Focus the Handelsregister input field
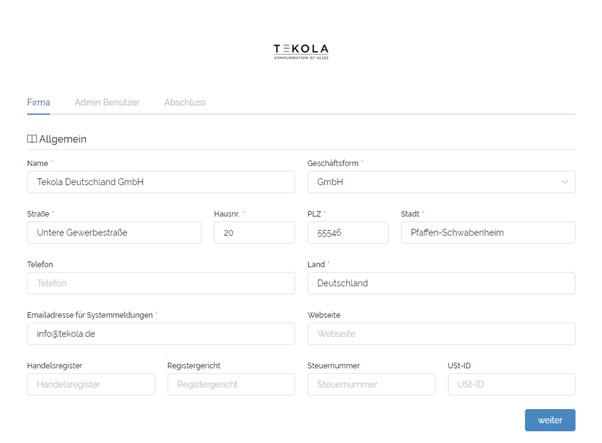Image resolution: width=602 pixels, height=443 pixels. (91, 384)
